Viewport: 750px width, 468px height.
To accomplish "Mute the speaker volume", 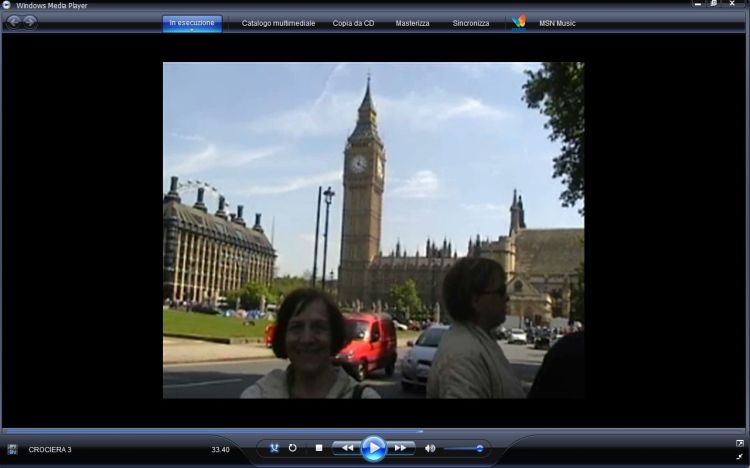I will click(x=430, y=448).
